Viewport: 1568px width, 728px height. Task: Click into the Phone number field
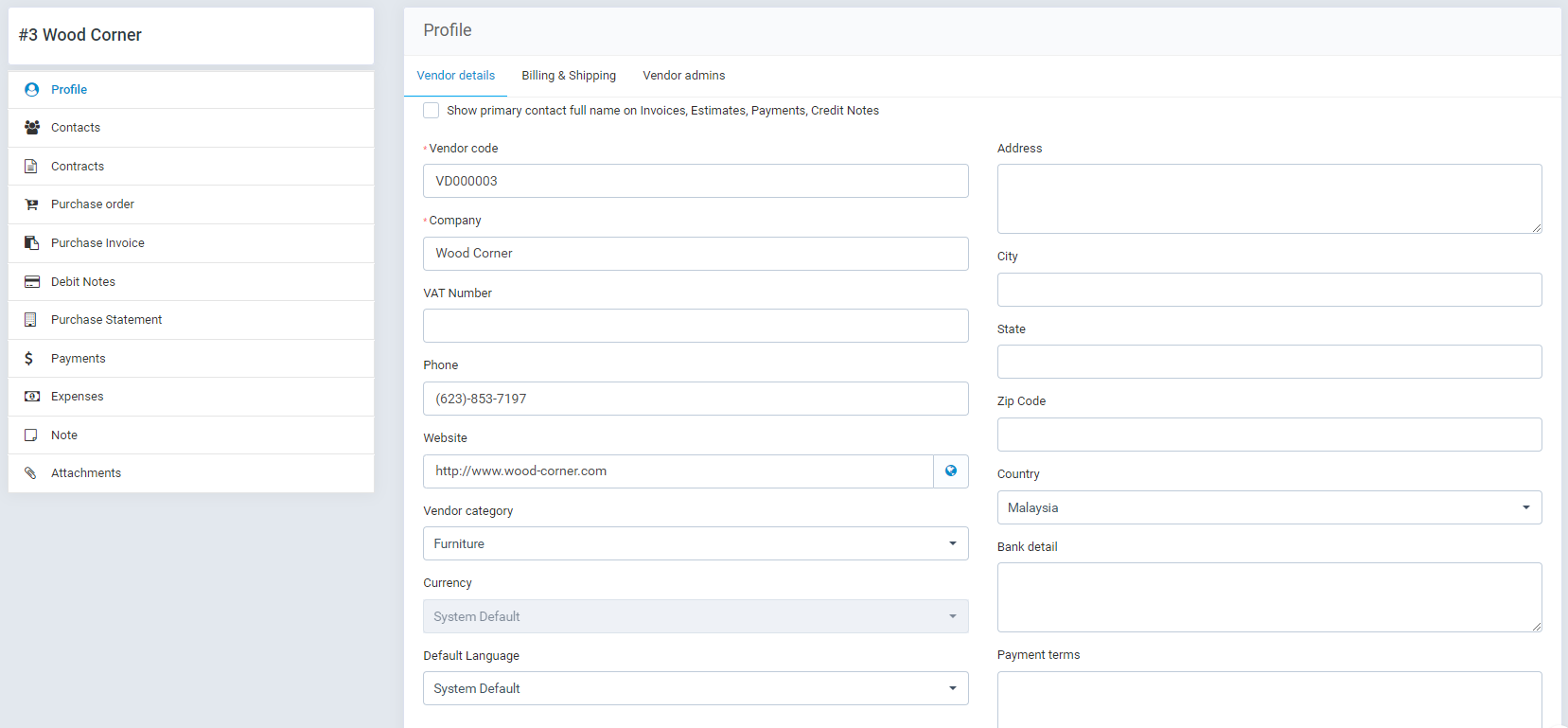(696, 399)
